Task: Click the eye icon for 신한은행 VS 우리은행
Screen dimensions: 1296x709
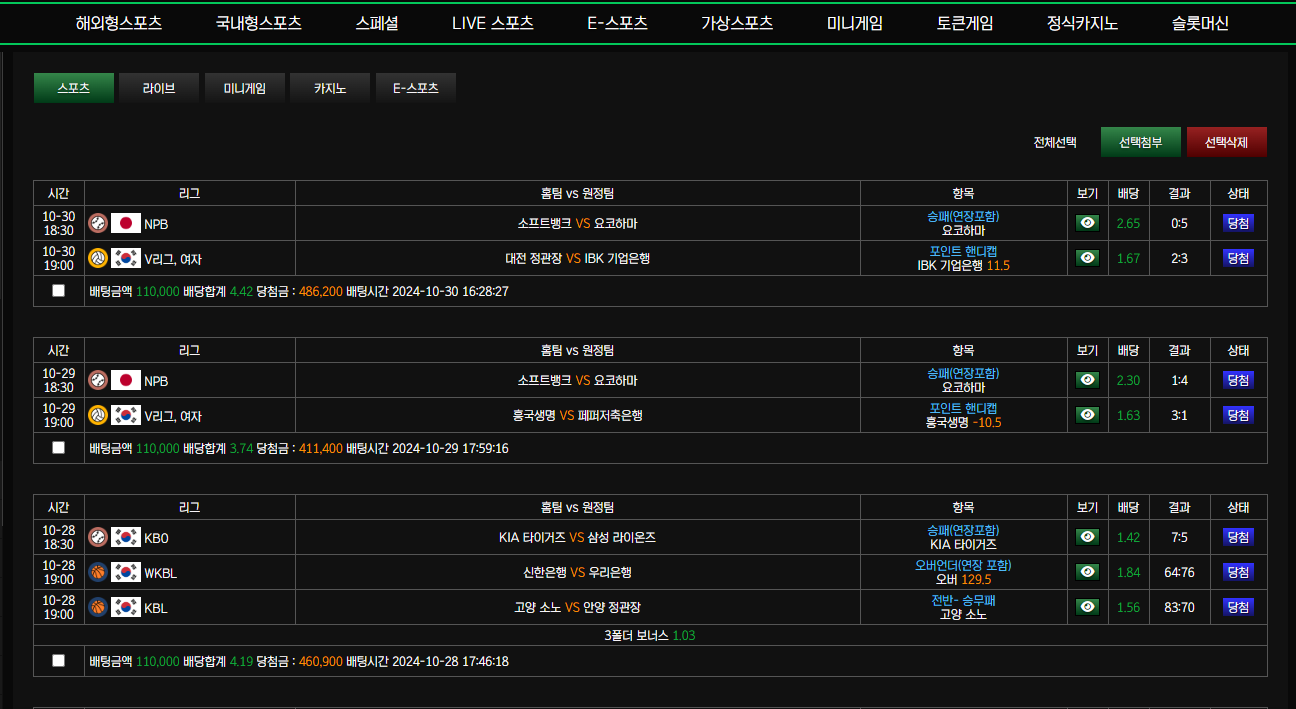Action: pos(1087,572)
